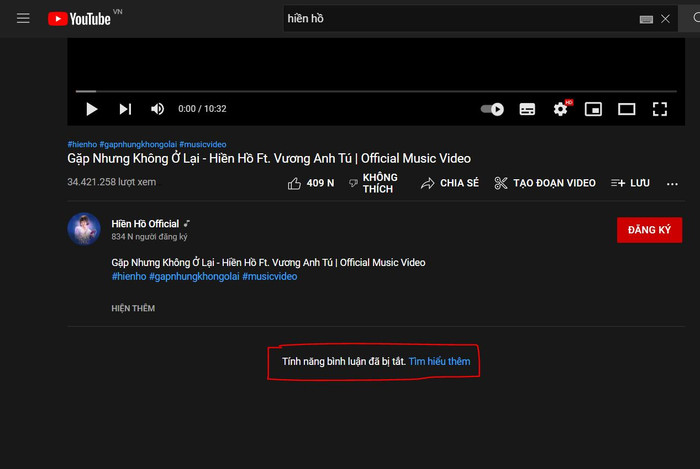700x469 pixels.
Task: Open #hienho hashtag above the title
Action: pyautogui.click(x=82, y=144)
